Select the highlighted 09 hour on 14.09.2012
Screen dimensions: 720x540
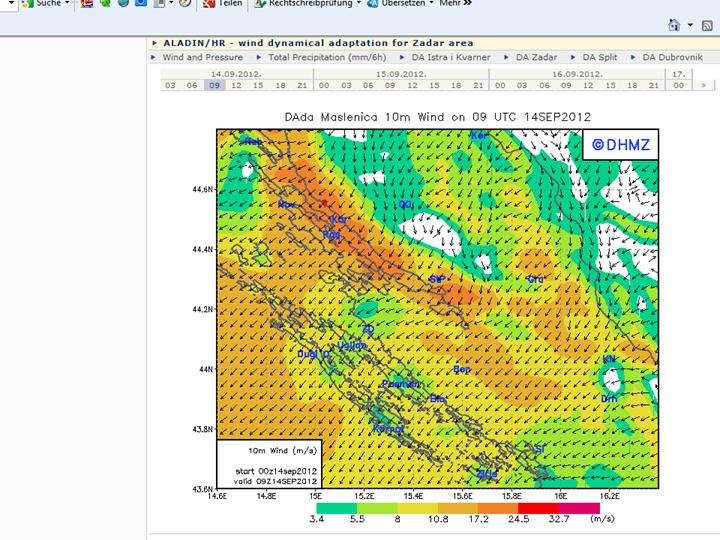[x=213, y=86]
